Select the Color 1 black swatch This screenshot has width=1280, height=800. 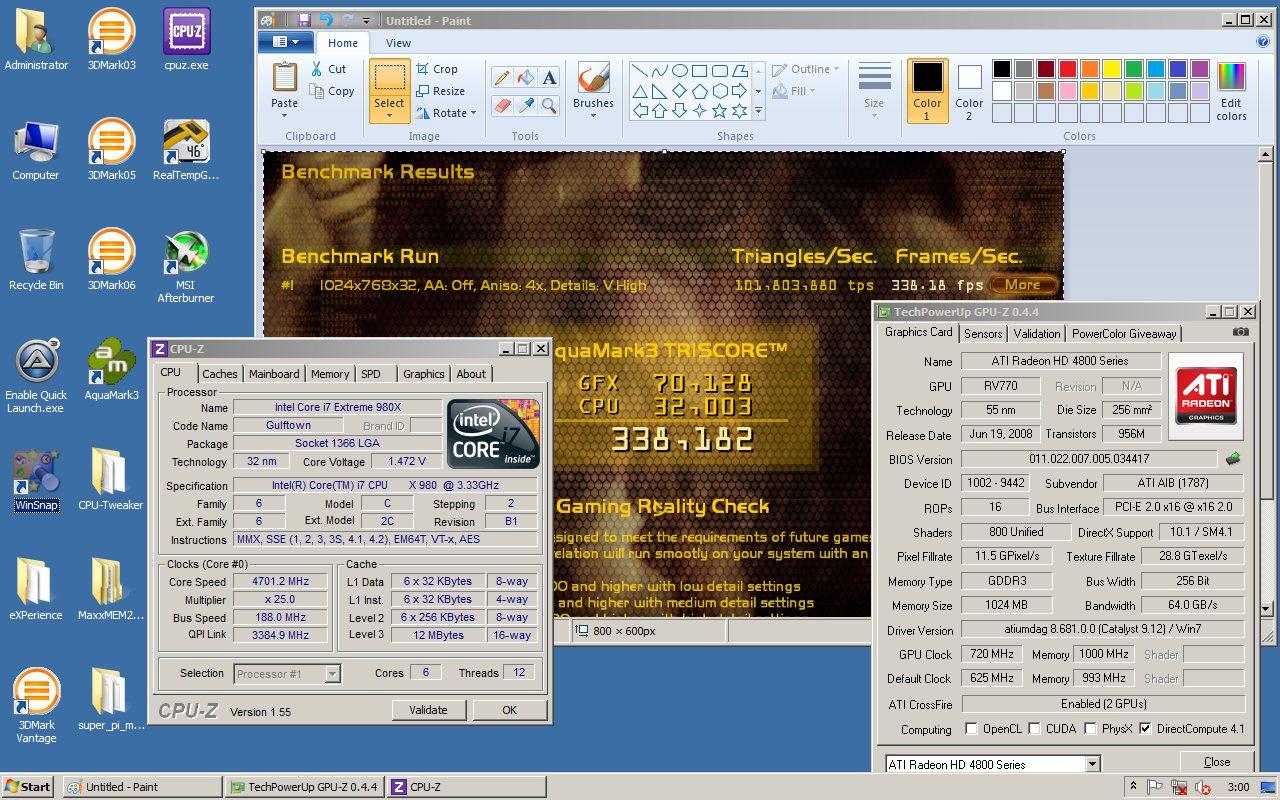pos(927,91)
